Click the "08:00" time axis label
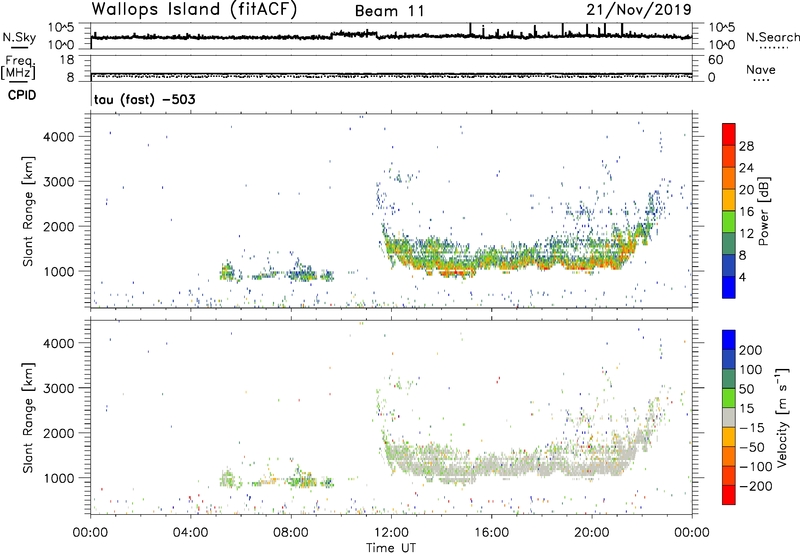 [x=291, y=533]
